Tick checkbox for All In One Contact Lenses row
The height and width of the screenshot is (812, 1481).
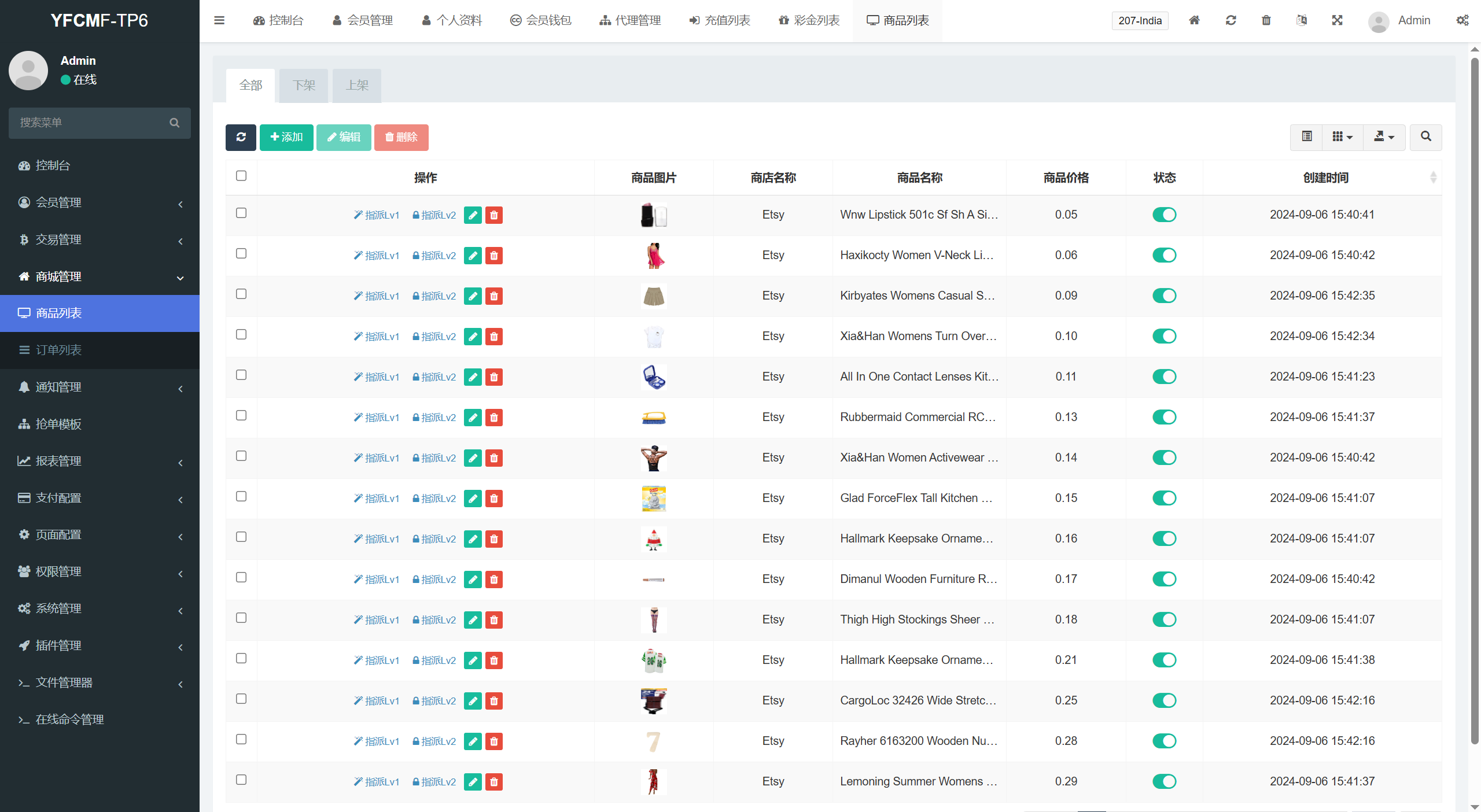(x=241, y=375)
